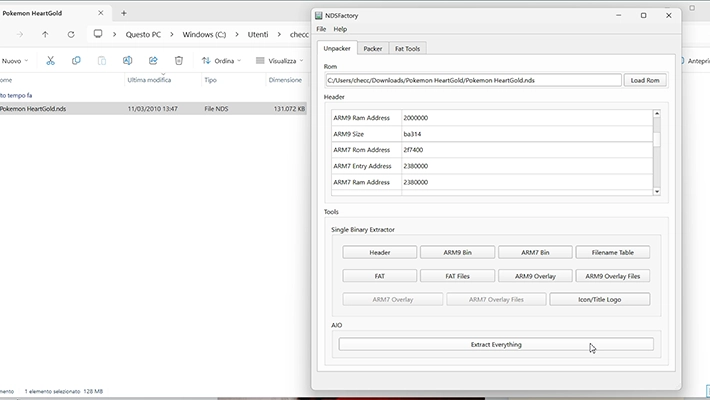Open a new File Explorer tab with plus

(124, 13)
